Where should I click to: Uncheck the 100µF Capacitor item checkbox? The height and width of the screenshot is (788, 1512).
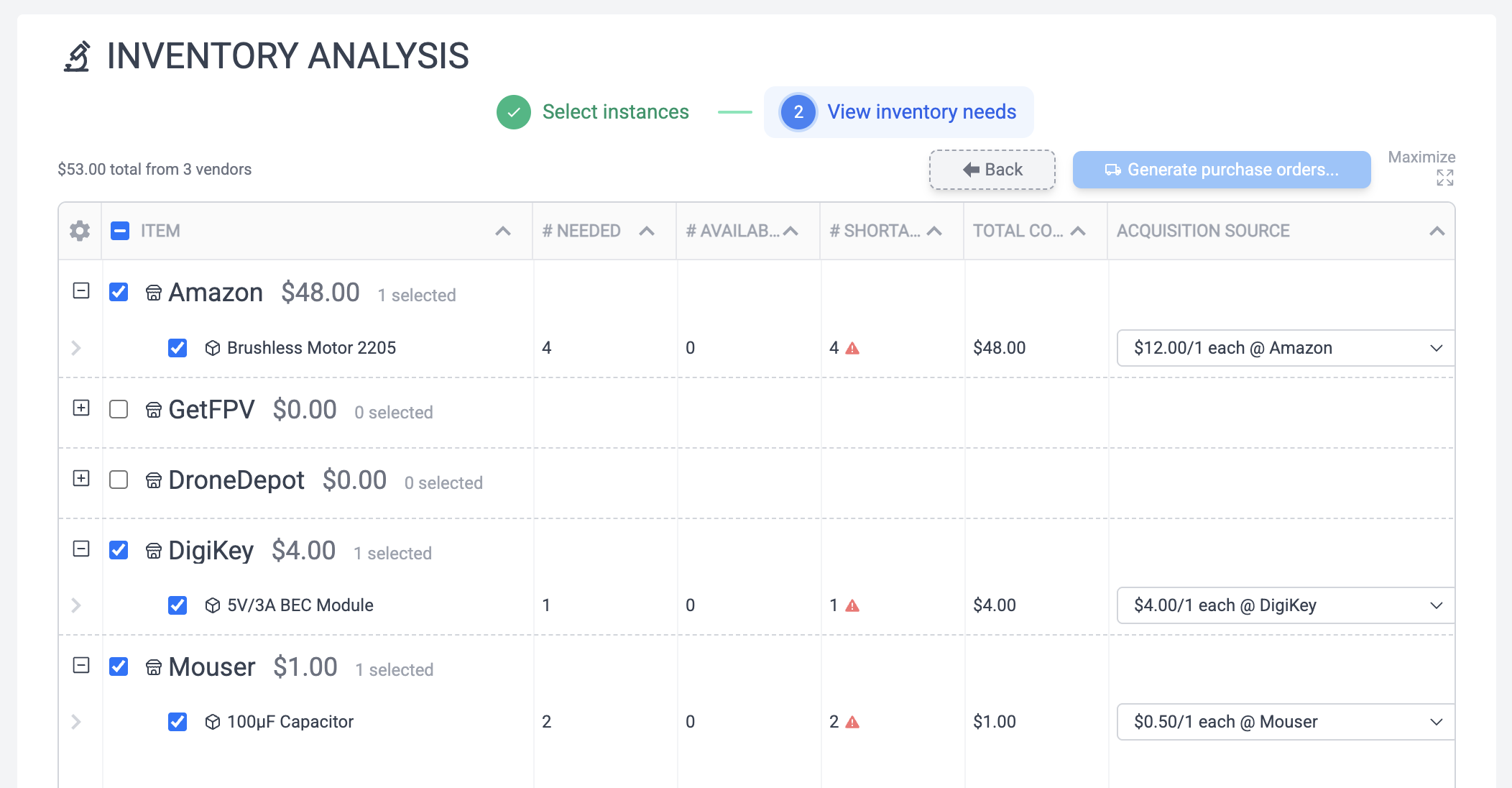[177, 722]
